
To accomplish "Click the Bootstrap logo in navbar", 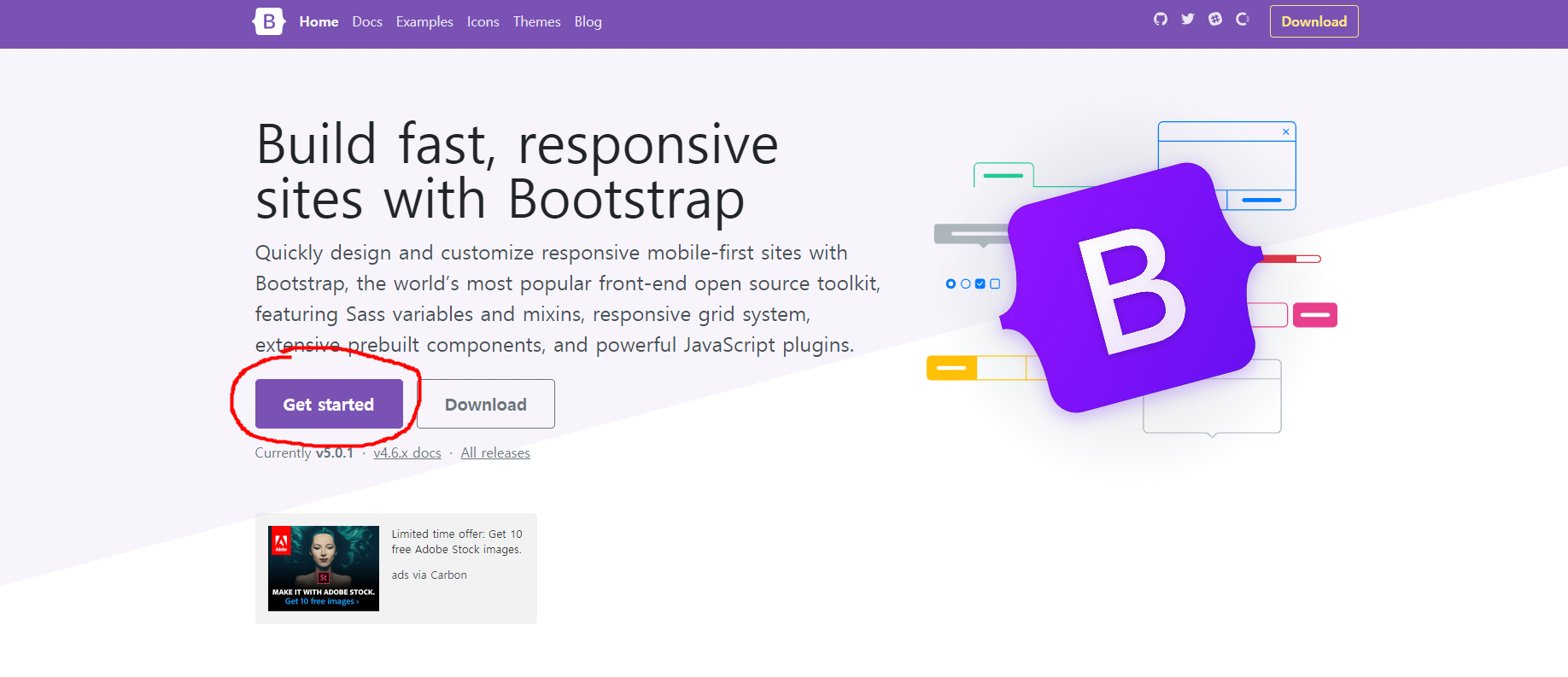I will [269, 21].
